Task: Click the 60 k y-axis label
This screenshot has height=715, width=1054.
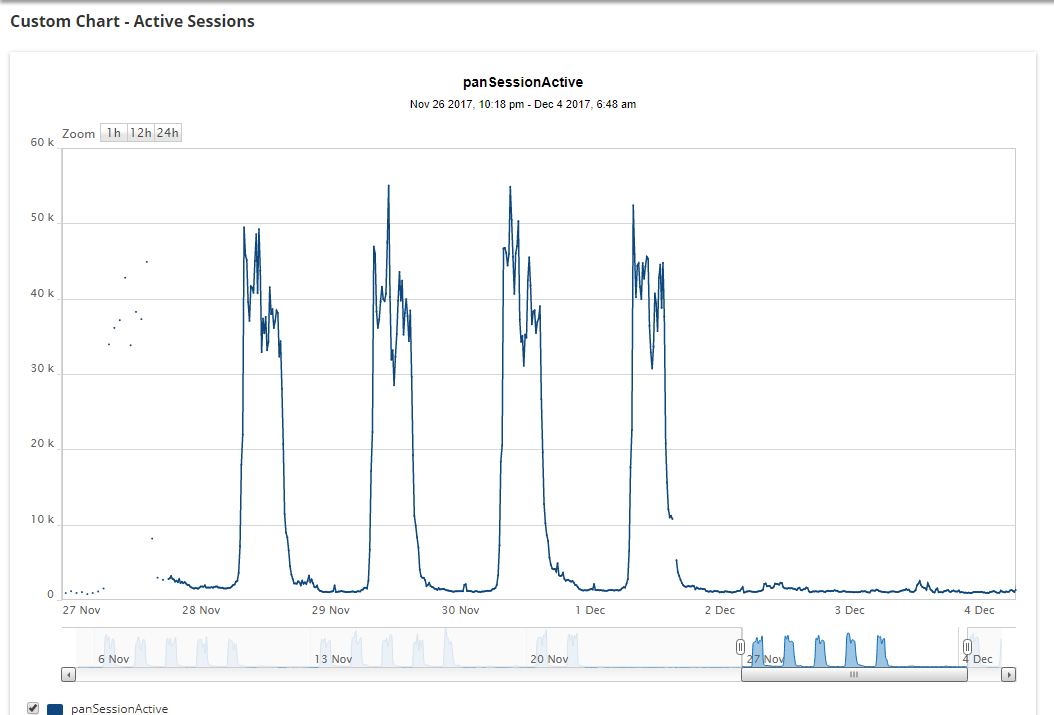Action: [x=42, y=142]
